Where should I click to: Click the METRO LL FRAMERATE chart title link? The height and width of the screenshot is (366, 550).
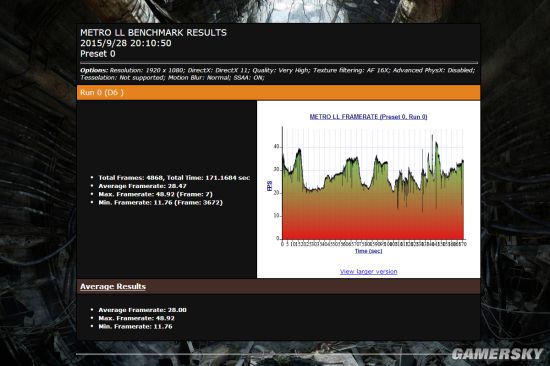(x=368, y=117)
